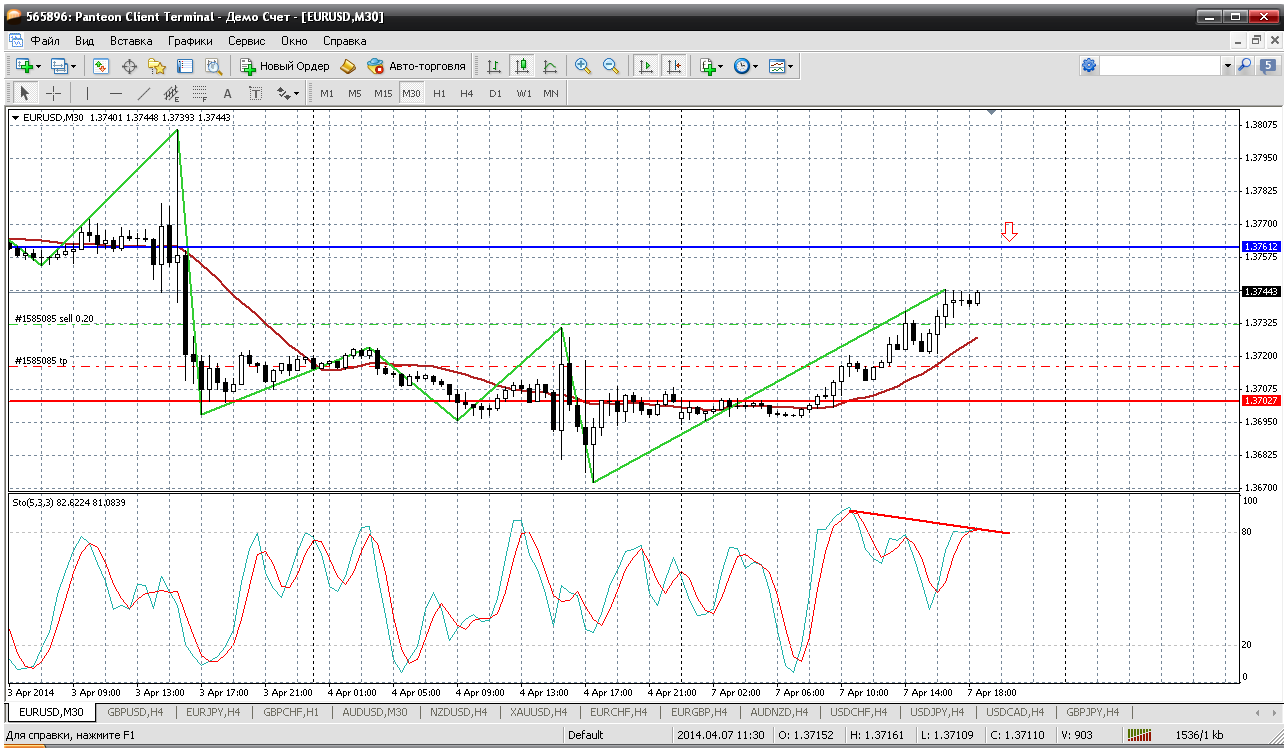Open the blue gear icon by search box
Viewport: 1288px width, 748px height.
(x=1089, y=66)
